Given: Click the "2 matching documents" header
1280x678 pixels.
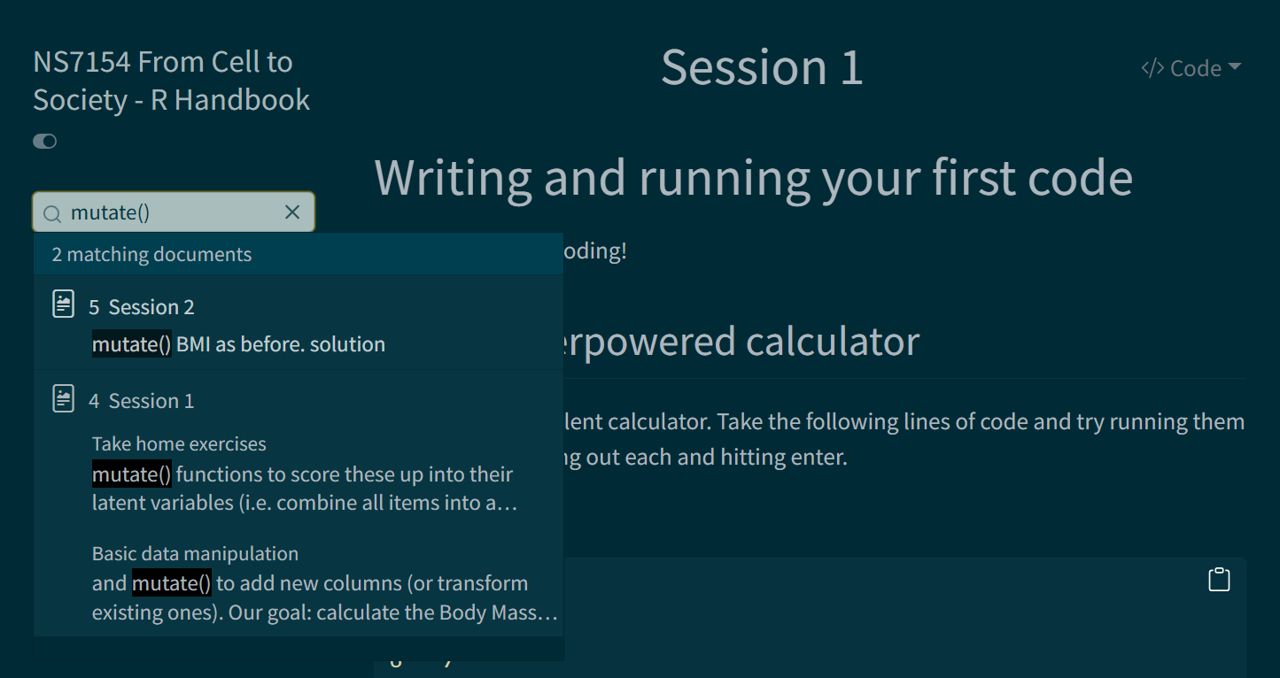Looking at the screenshot, I should [152, 254].
